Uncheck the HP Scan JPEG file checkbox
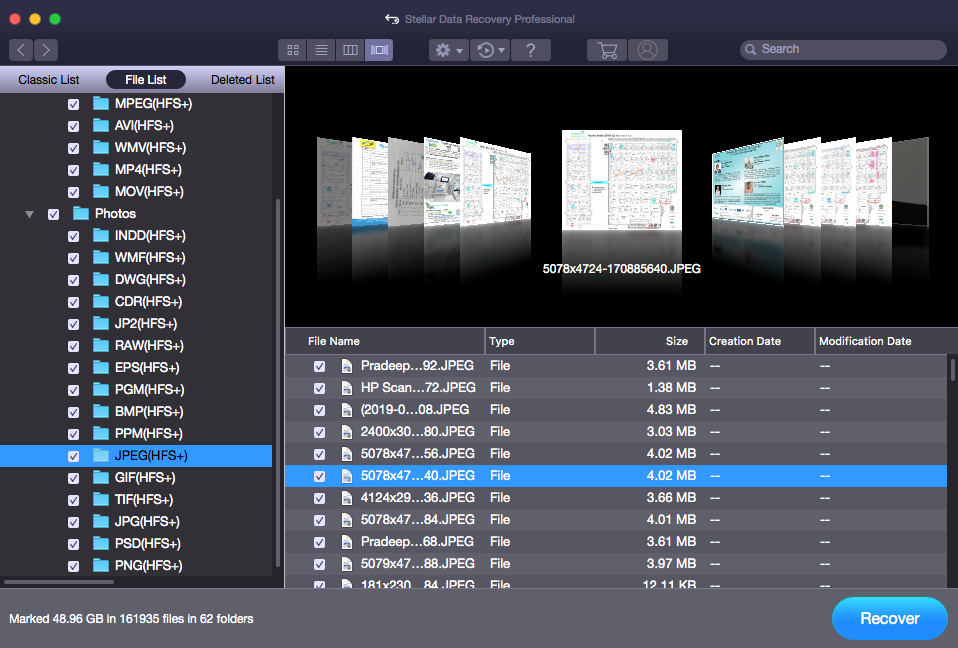 pyautogui.click(x=319, y=388)
